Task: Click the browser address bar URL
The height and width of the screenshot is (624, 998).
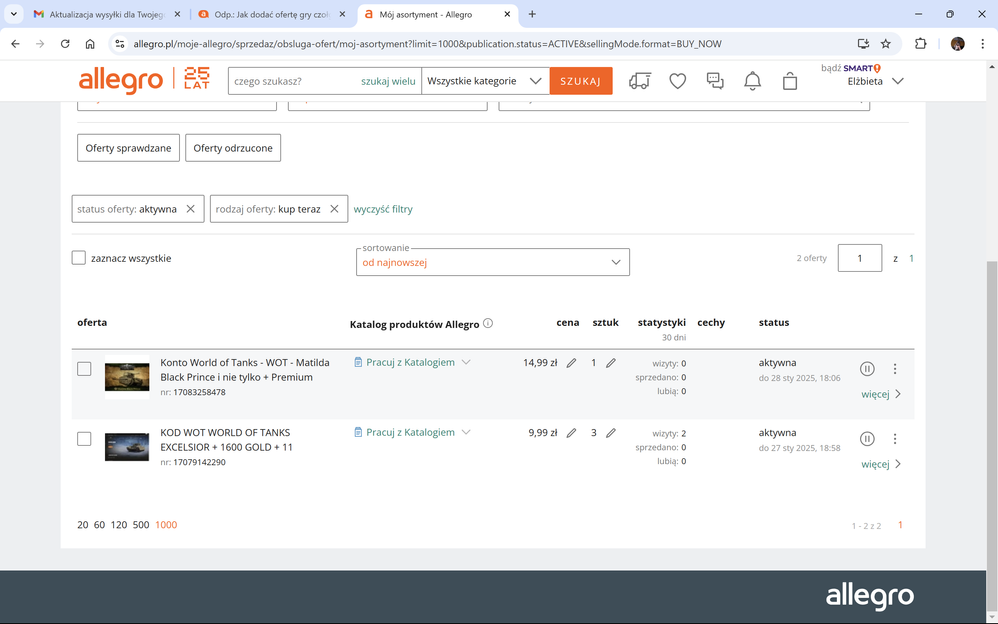Action: pyautogui.click(x=427, y=44)
